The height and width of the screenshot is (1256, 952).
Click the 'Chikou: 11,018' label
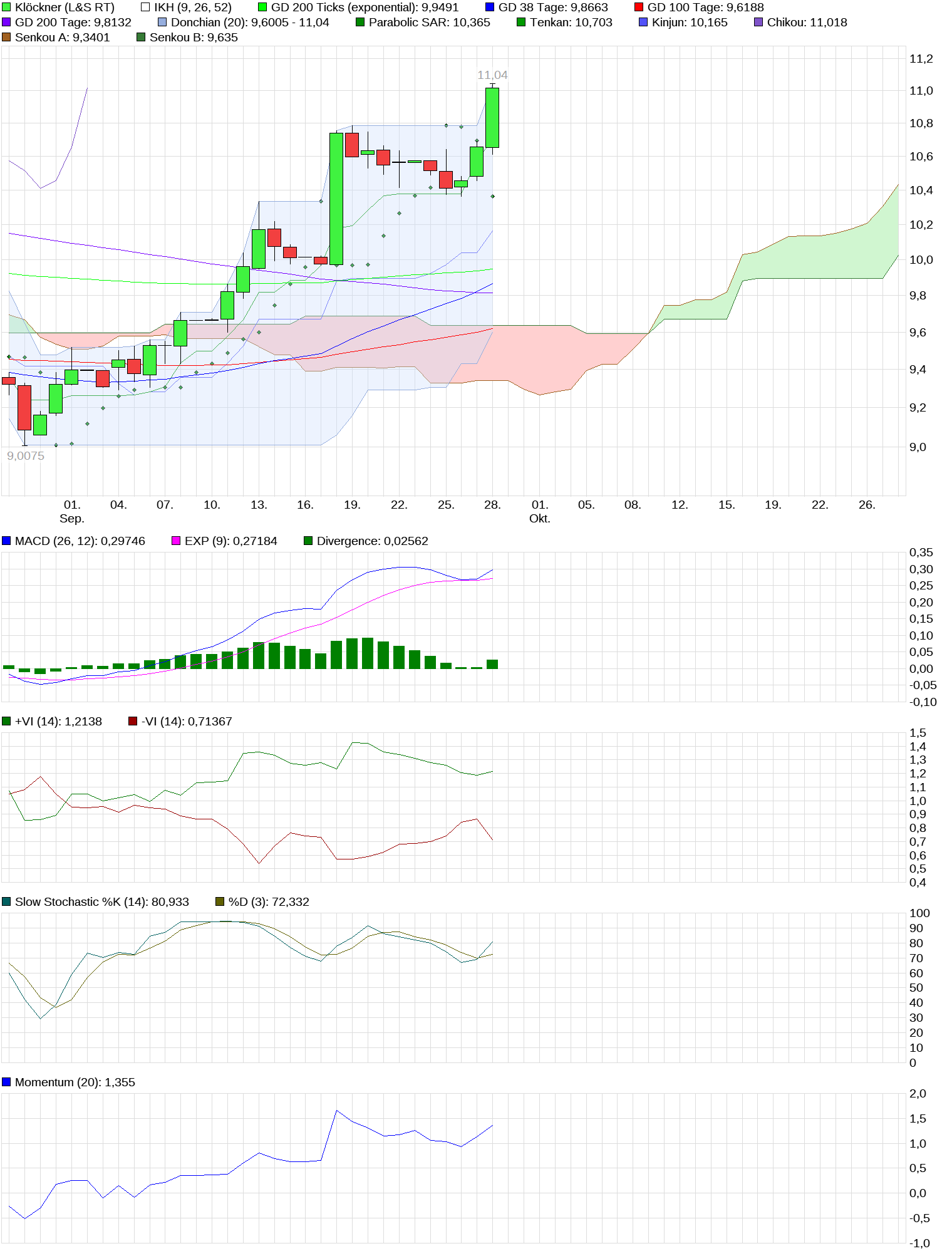[x=807, y=23]
